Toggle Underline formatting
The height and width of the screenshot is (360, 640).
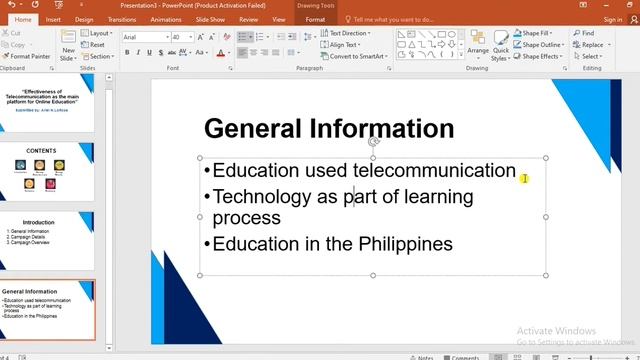pos(149,53)
